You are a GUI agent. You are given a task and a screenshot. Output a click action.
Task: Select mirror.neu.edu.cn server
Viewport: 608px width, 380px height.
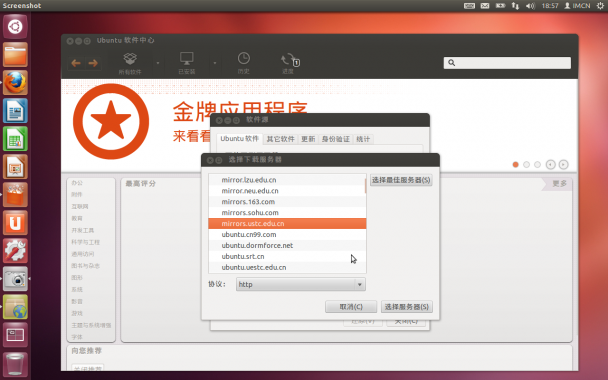pos(287,191)
